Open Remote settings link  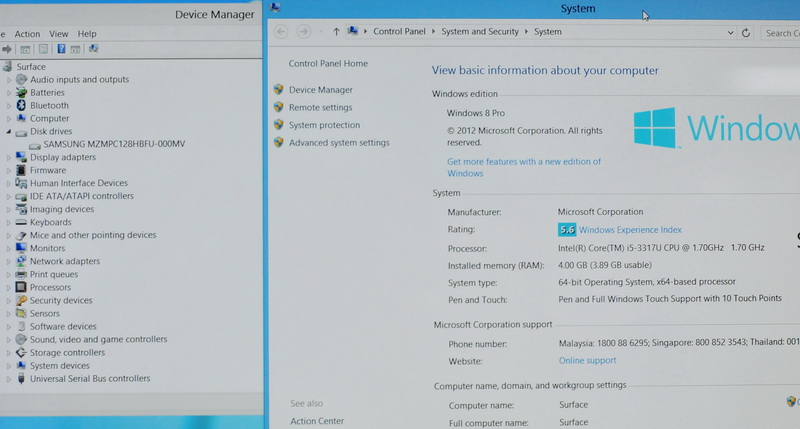click(320, 107)
